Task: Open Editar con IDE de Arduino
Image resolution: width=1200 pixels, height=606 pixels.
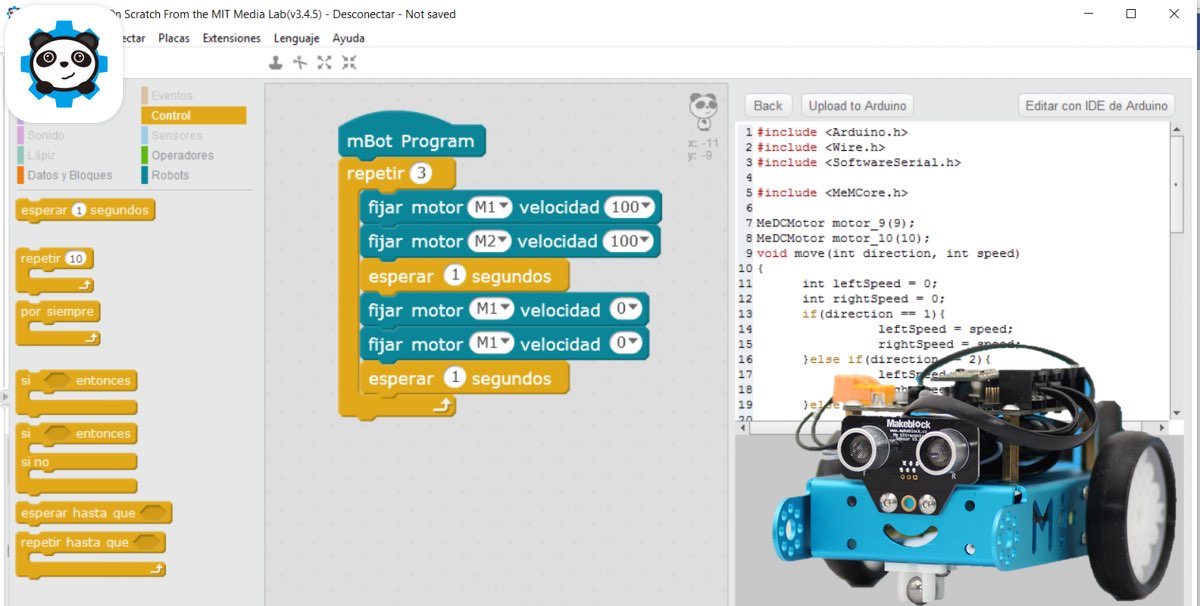Action: (x=1097, y=105)
